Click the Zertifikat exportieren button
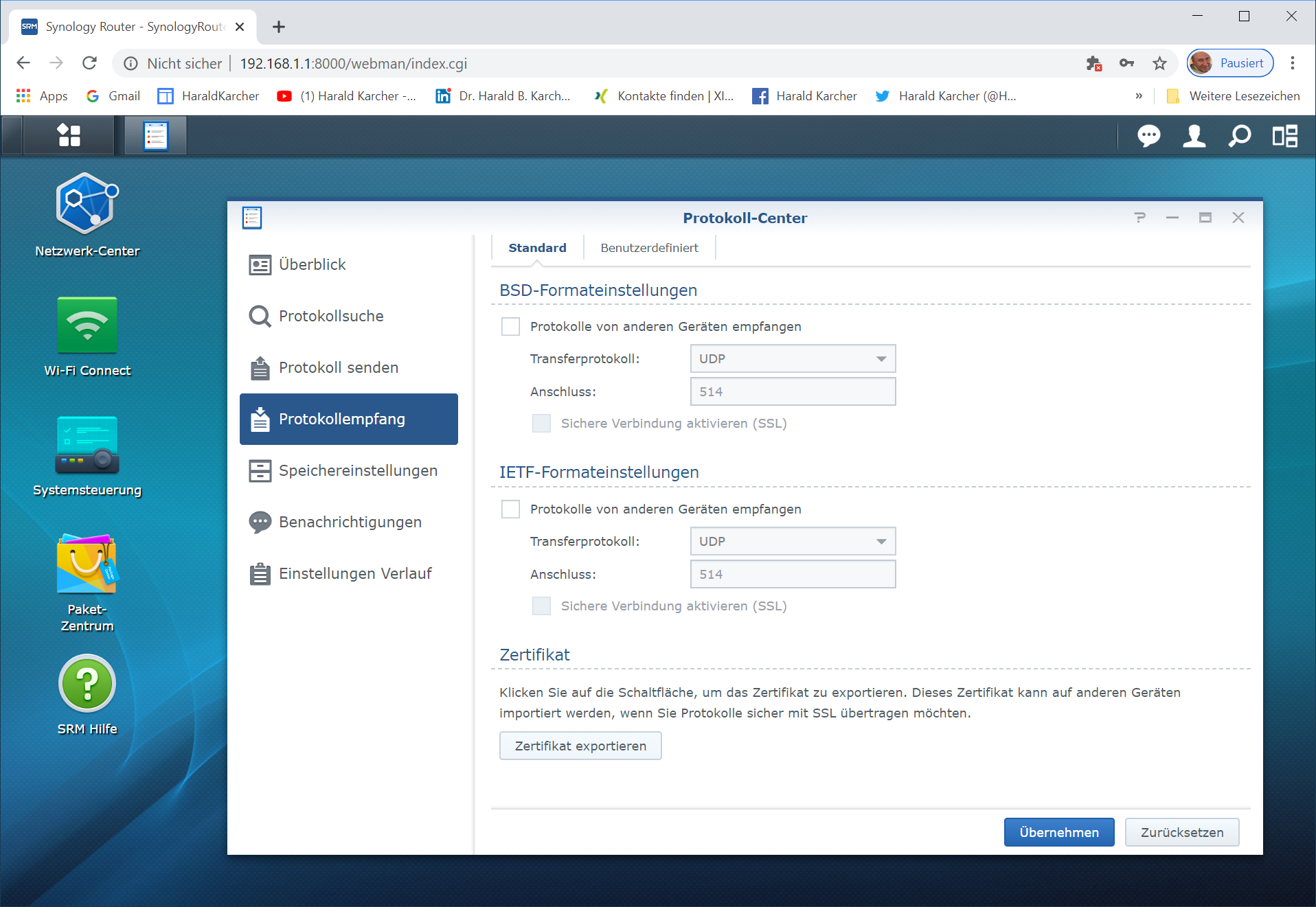 tap(580, 746)
